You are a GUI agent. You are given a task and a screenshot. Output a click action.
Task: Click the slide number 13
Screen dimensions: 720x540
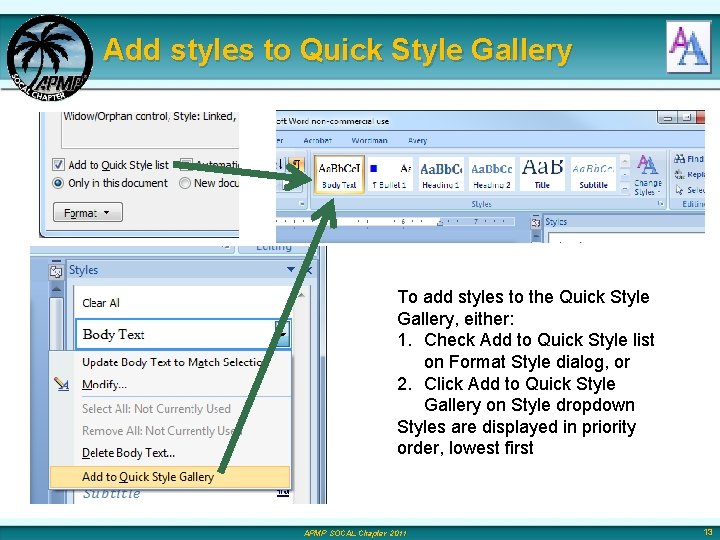(708, 532)
